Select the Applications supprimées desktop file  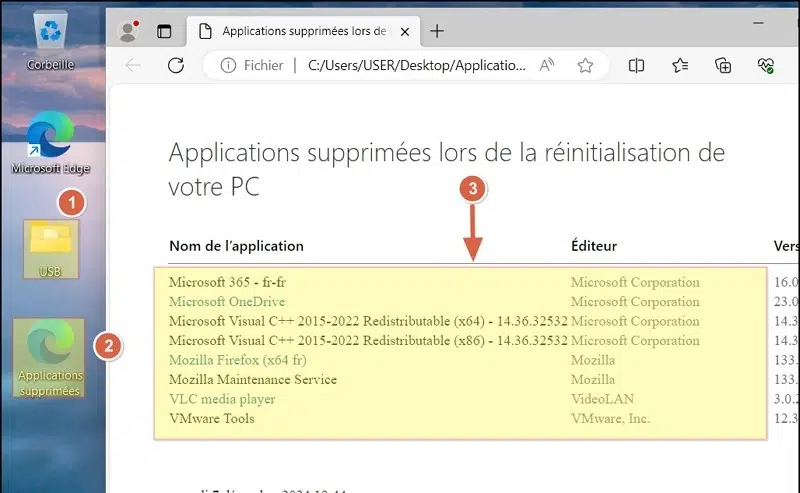(x=49, y=357)
